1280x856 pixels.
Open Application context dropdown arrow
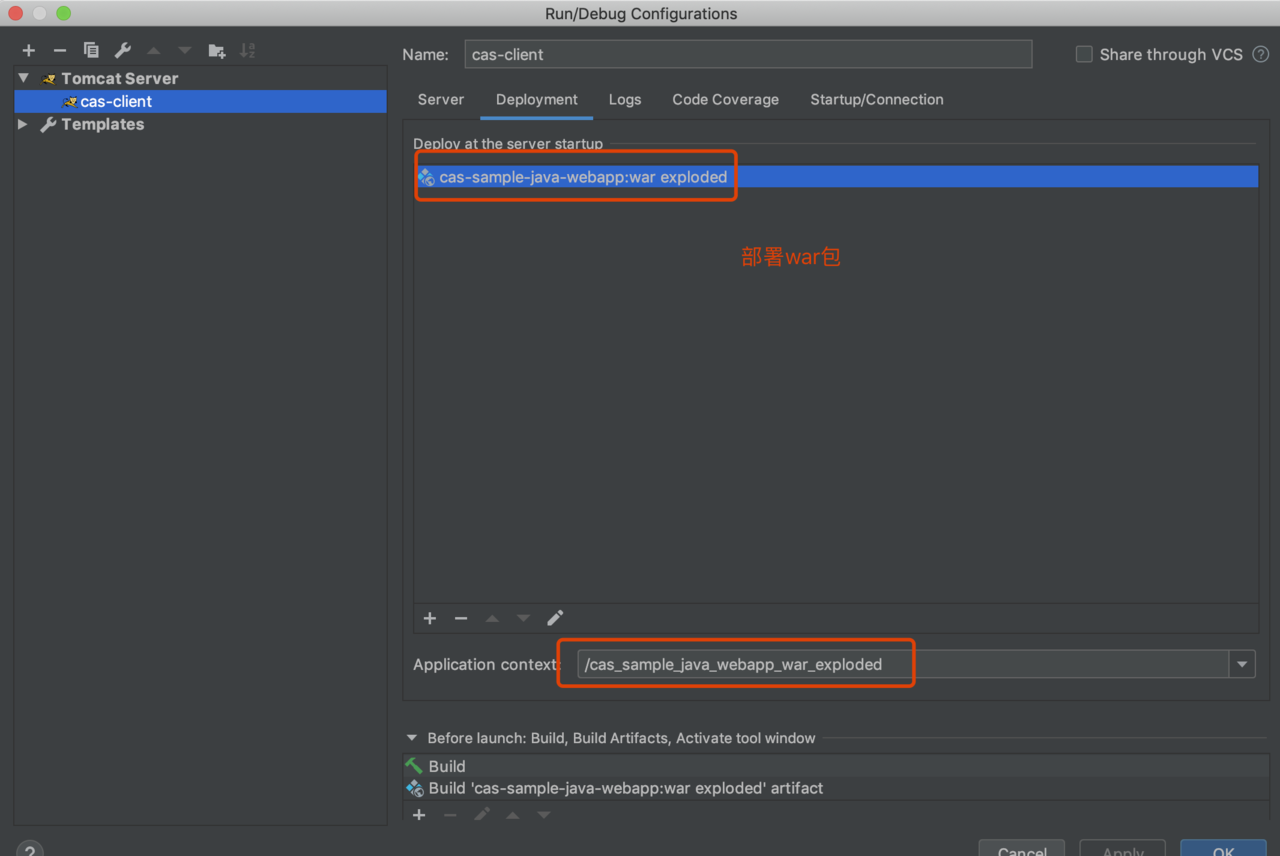point(1242,664)
